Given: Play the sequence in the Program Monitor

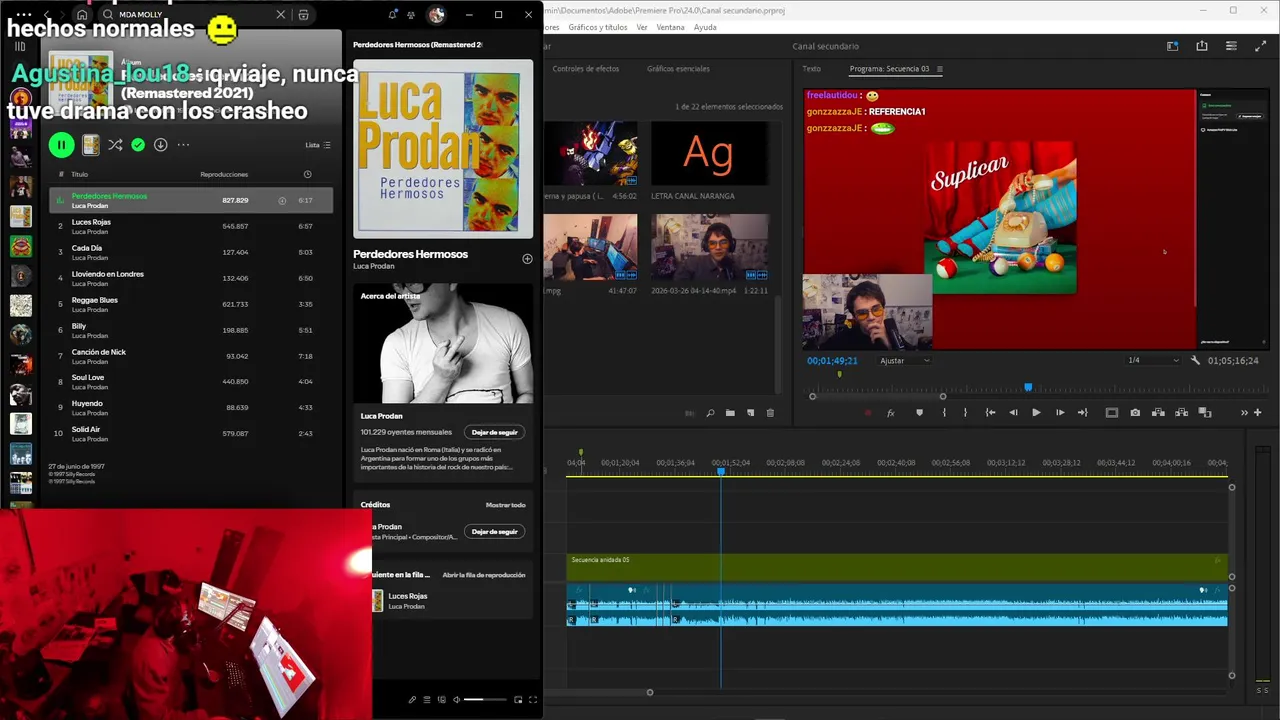Looking at the screenshot, I should point(1036,412).
